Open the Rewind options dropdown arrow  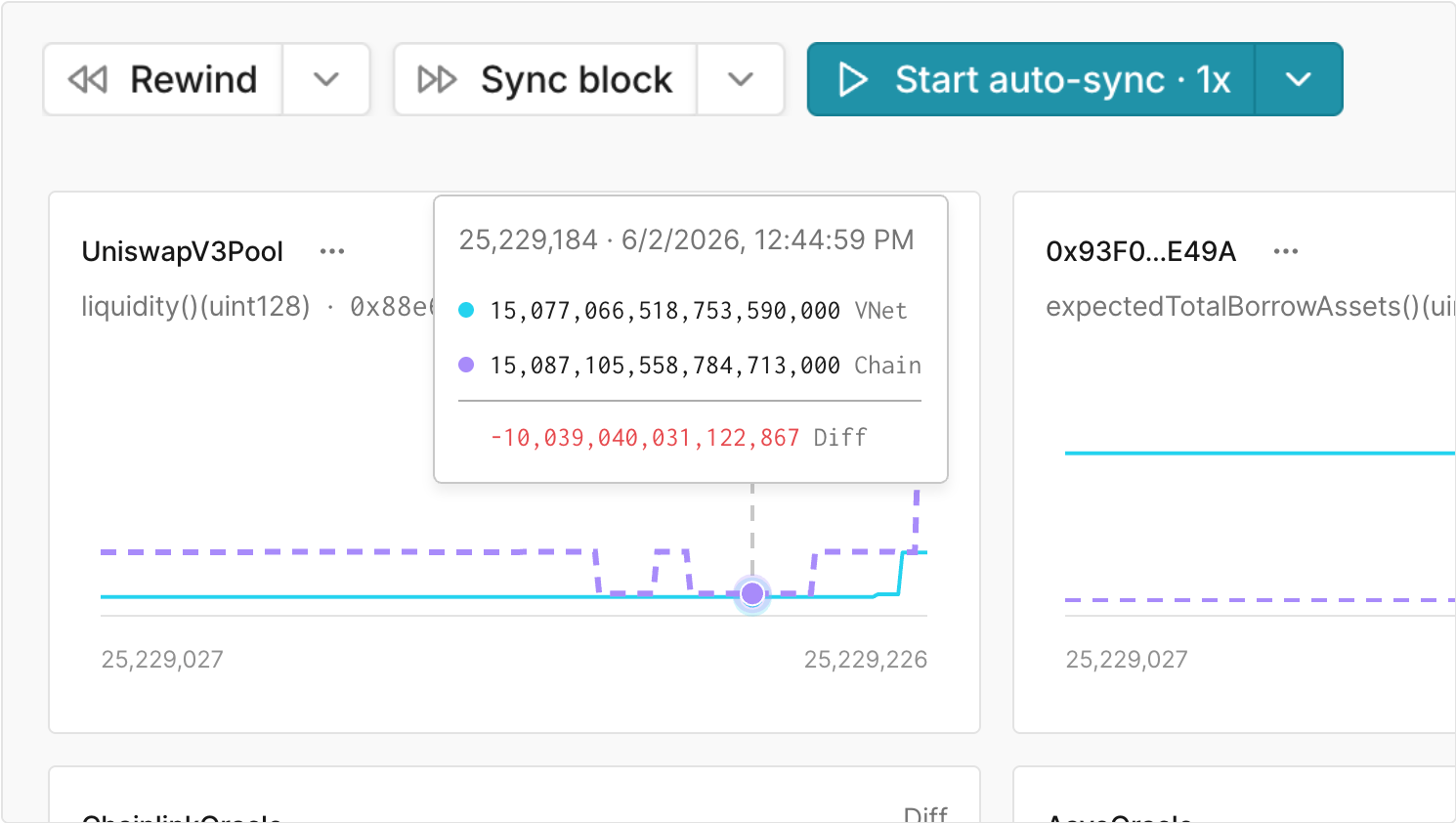pos(326,79)
